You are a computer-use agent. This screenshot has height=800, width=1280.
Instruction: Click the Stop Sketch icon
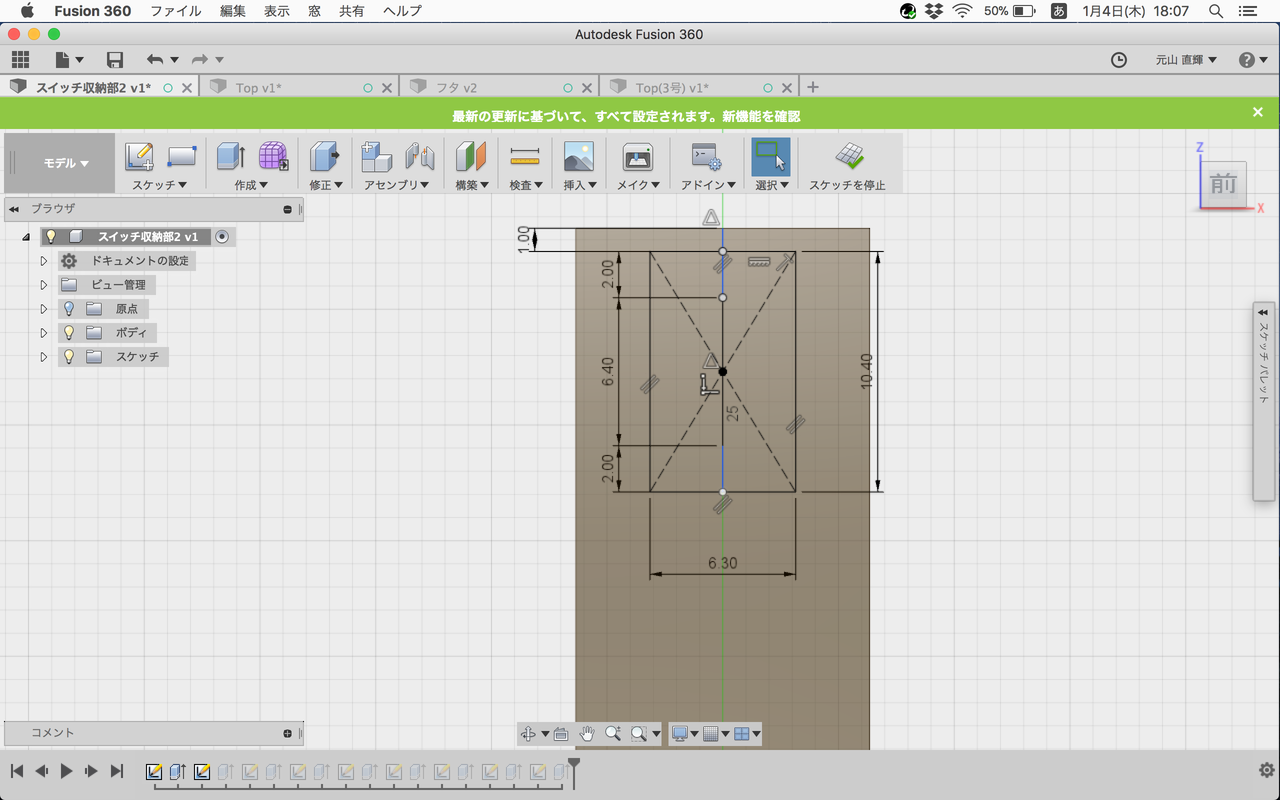tap(850, 157)
